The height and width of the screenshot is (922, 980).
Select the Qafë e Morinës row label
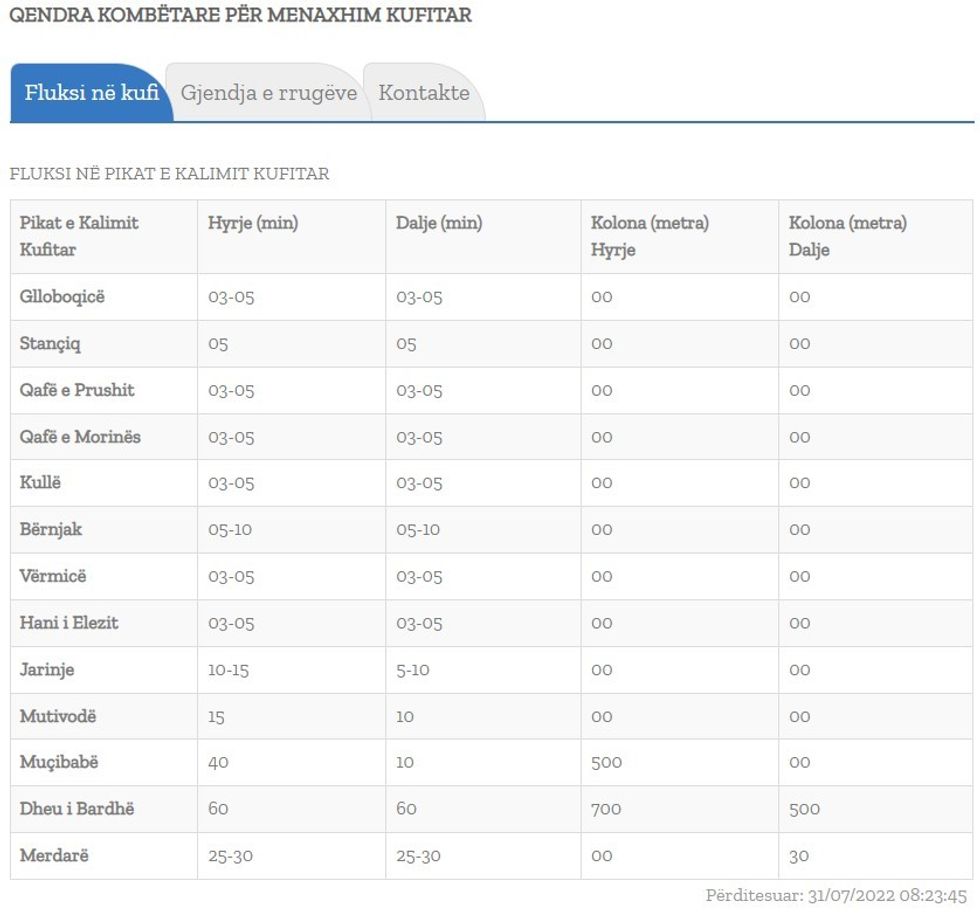click(80, 437)
